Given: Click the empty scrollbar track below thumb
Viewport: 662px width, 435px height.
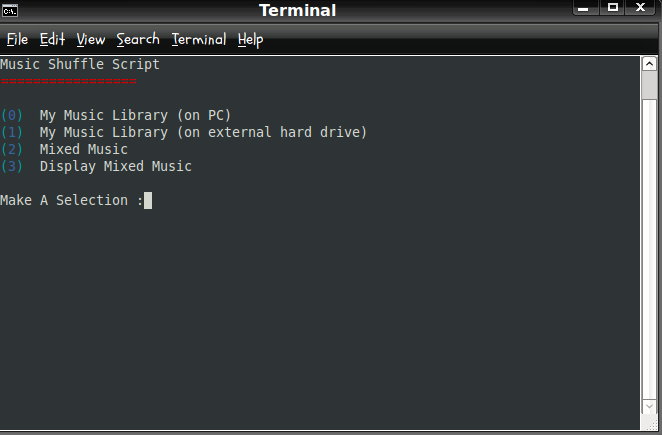Looking at the screenshot, I should point(649,249).
